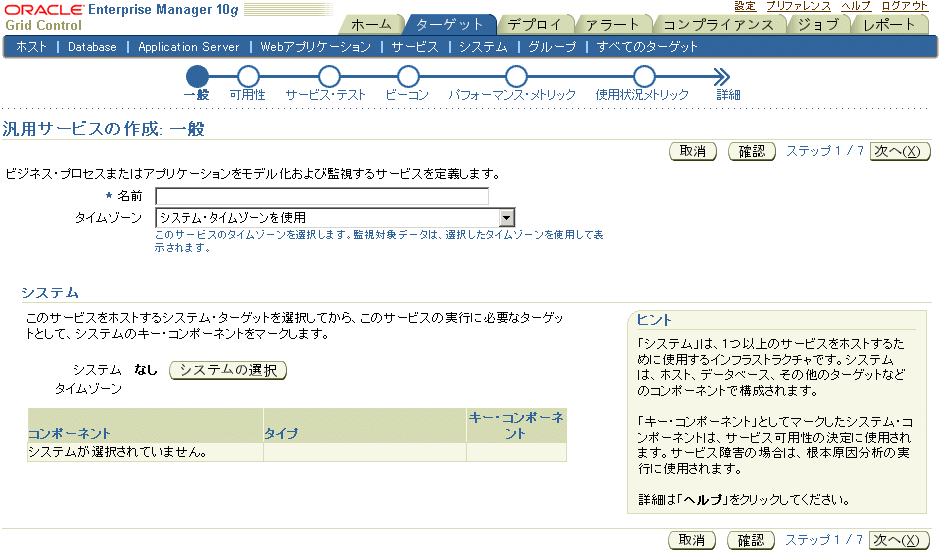Click the bottom 次へ(X) button
The width and height of the screenshot is (939, 552).
point(899,540)
